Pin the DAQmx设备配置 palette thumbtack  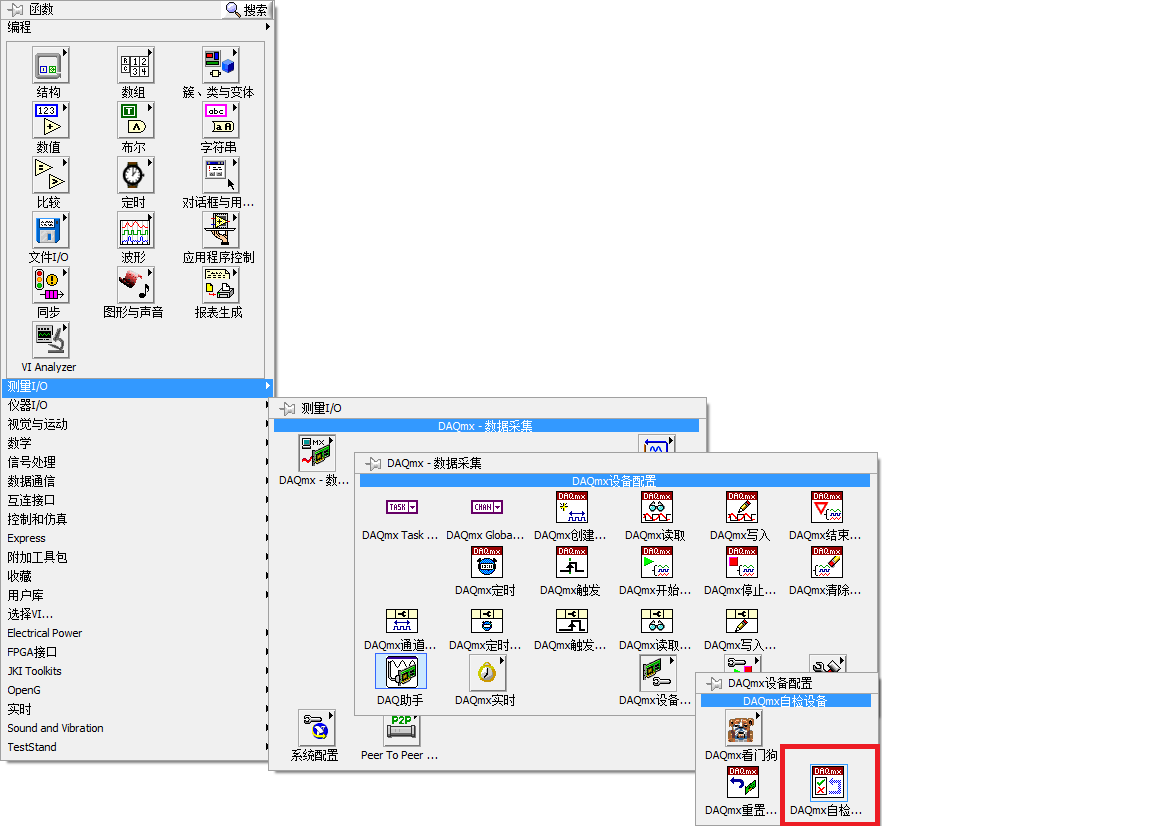point(714,683)
